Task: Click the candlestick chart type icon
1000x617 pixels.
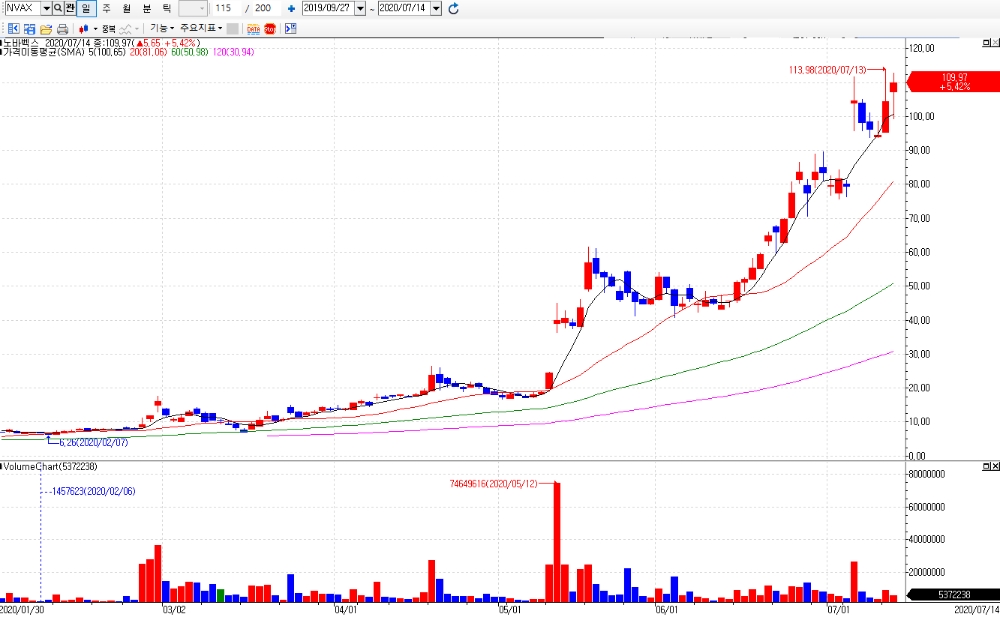Action: pos(84,29)
